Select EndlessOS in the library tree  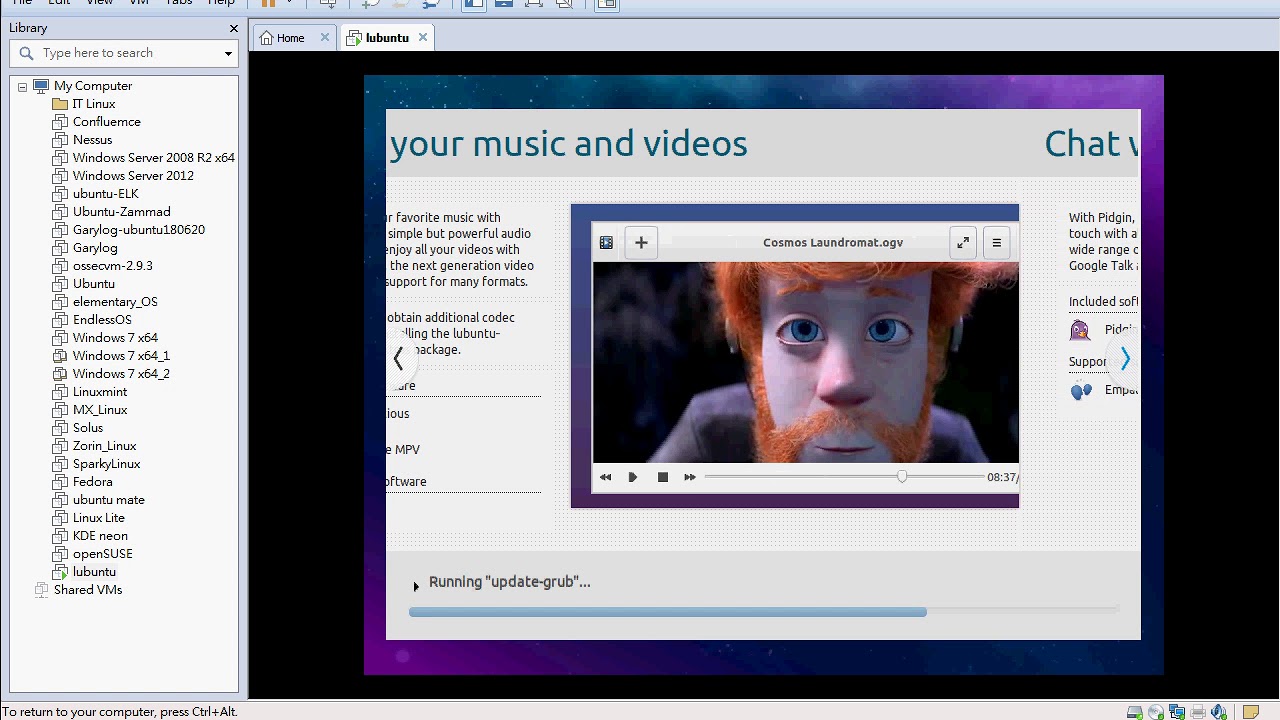(x=102, y=320)
